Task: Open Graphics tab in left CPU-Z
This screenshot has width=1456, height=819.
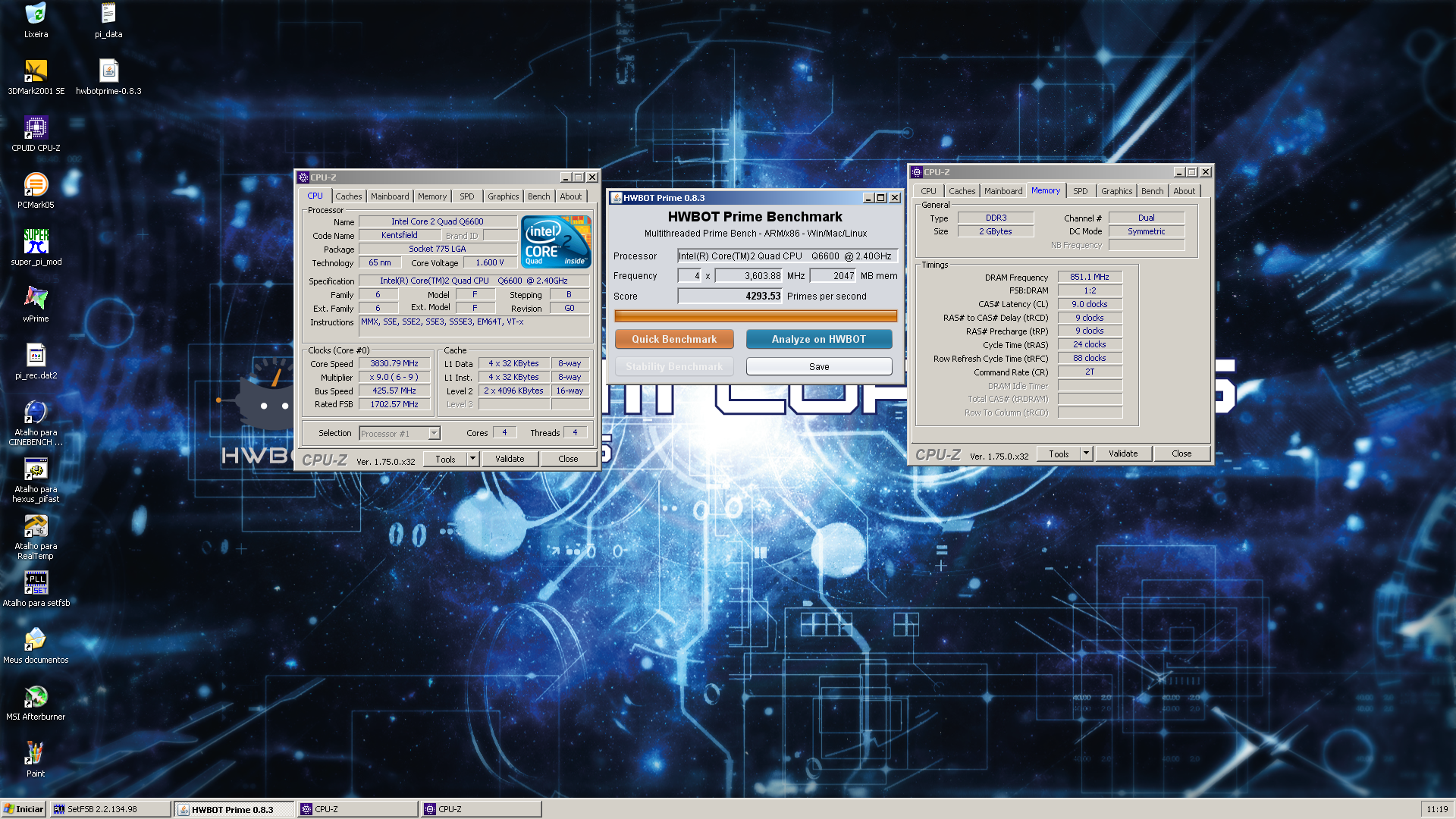Action: (x=504, y=196)
